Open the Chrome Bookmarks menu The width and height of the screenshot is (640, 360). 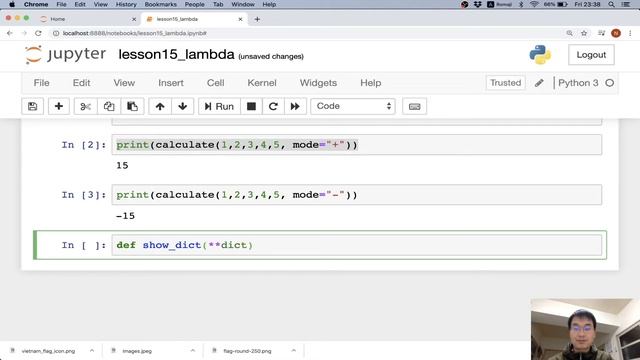160,4
